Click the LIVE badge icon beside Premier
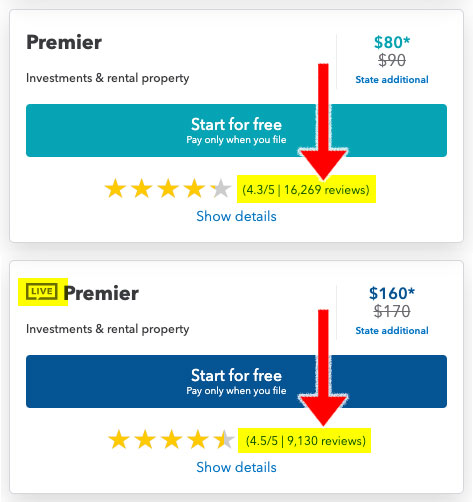Screen dimensions: 473x502 coord(42,292)
